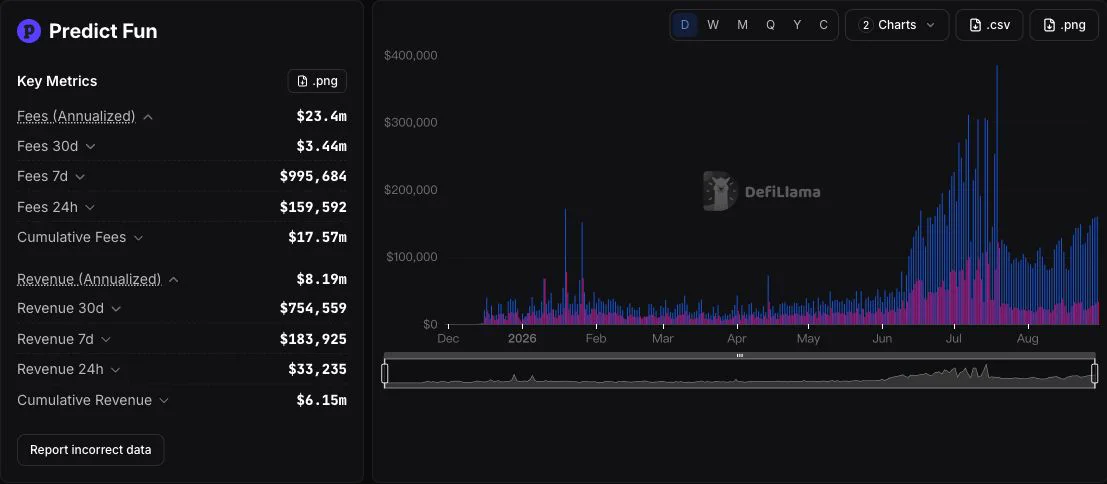Click the $23.4m annualized fees value

(x=321, y=116)
